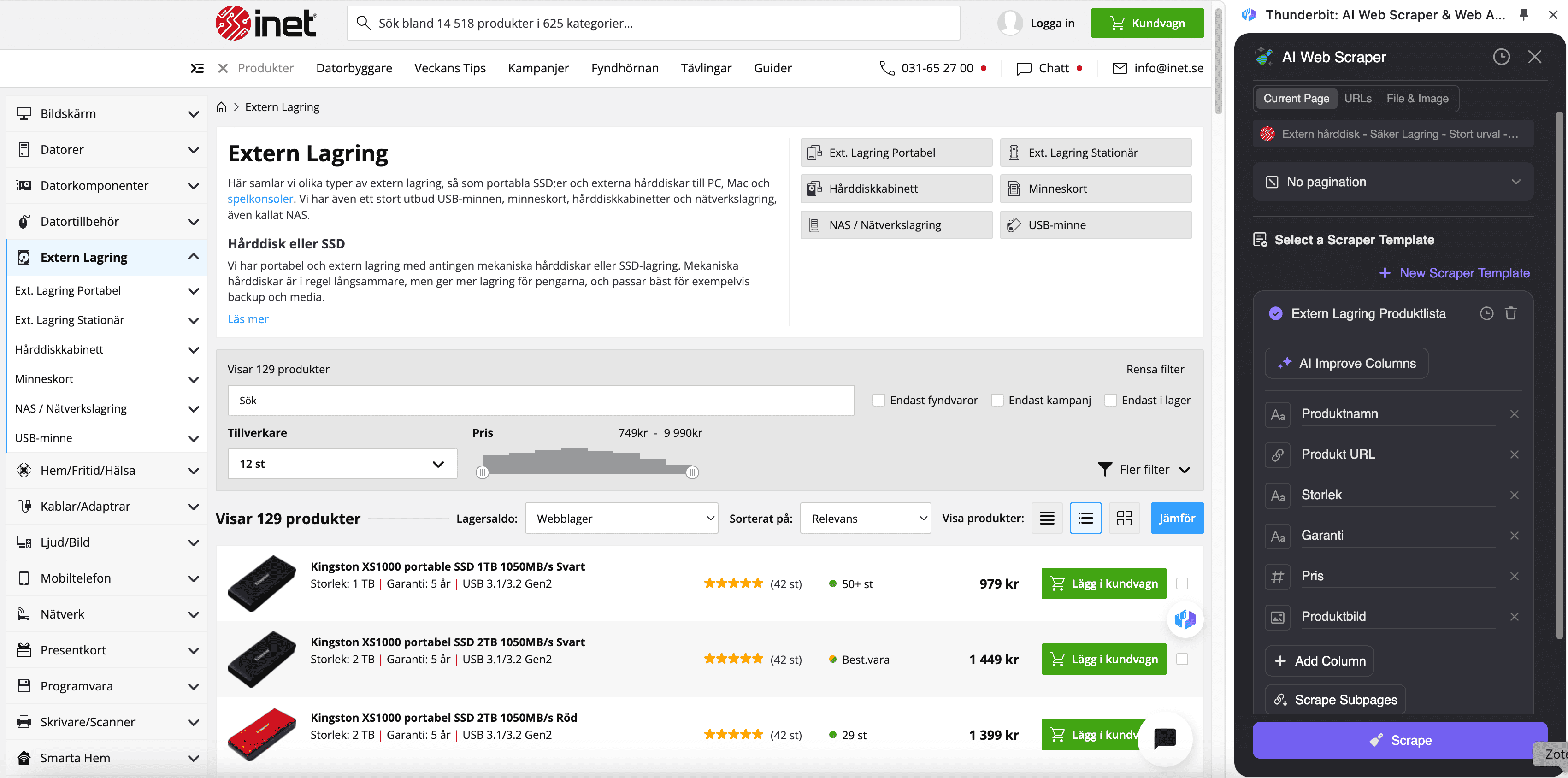Click the product filter Sök field

click(540, 400)
